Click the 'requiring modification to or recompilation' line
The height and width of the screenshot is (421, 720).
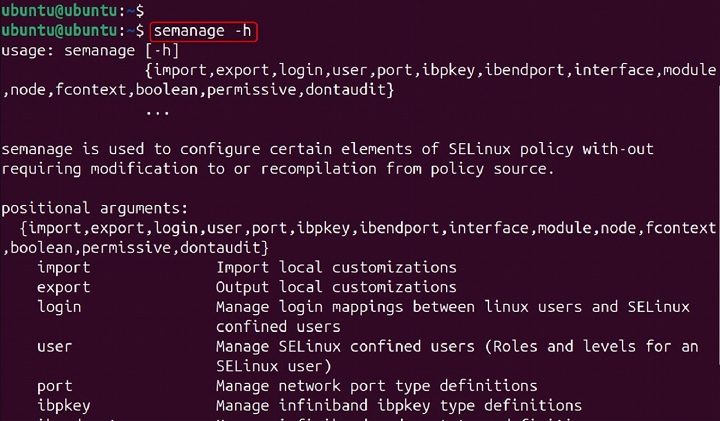[276, 169]
